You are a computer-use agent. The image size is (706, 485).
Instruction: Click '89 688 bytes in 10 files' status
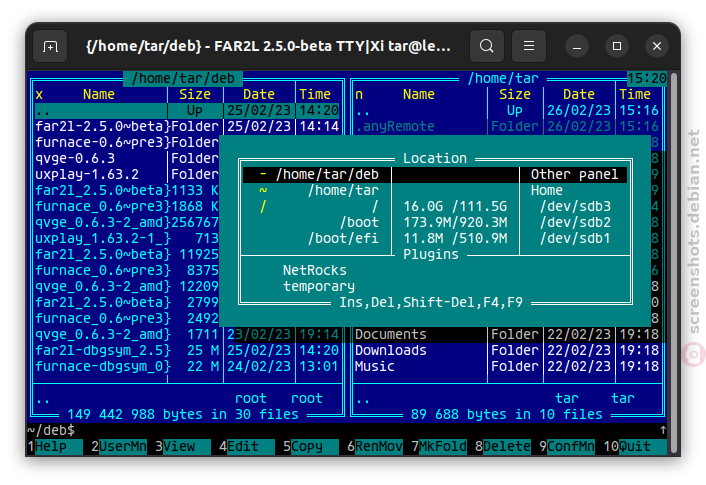(507, 414)
